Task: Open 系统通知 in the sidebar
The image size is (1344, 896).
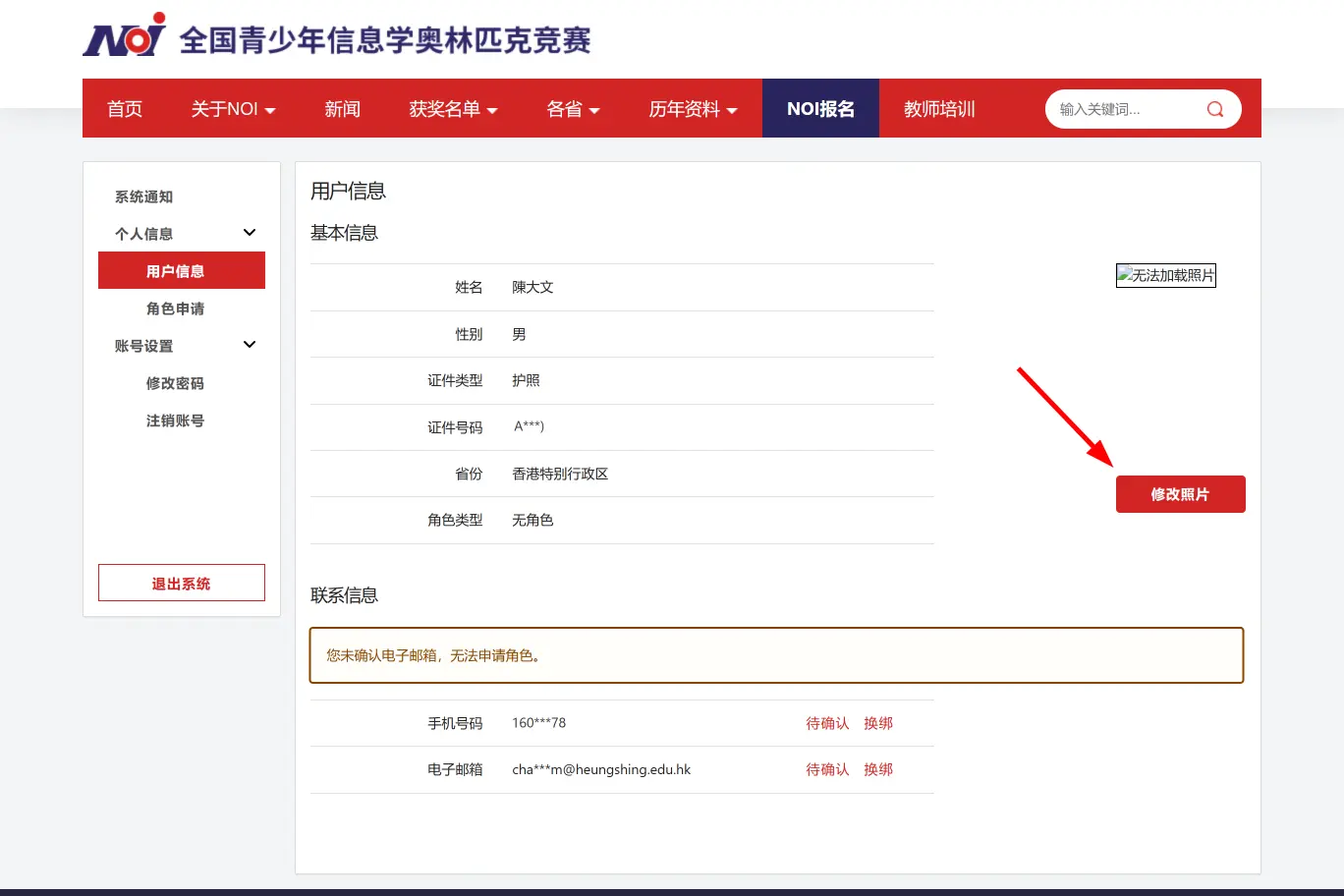Action: (x=143, y=196)
